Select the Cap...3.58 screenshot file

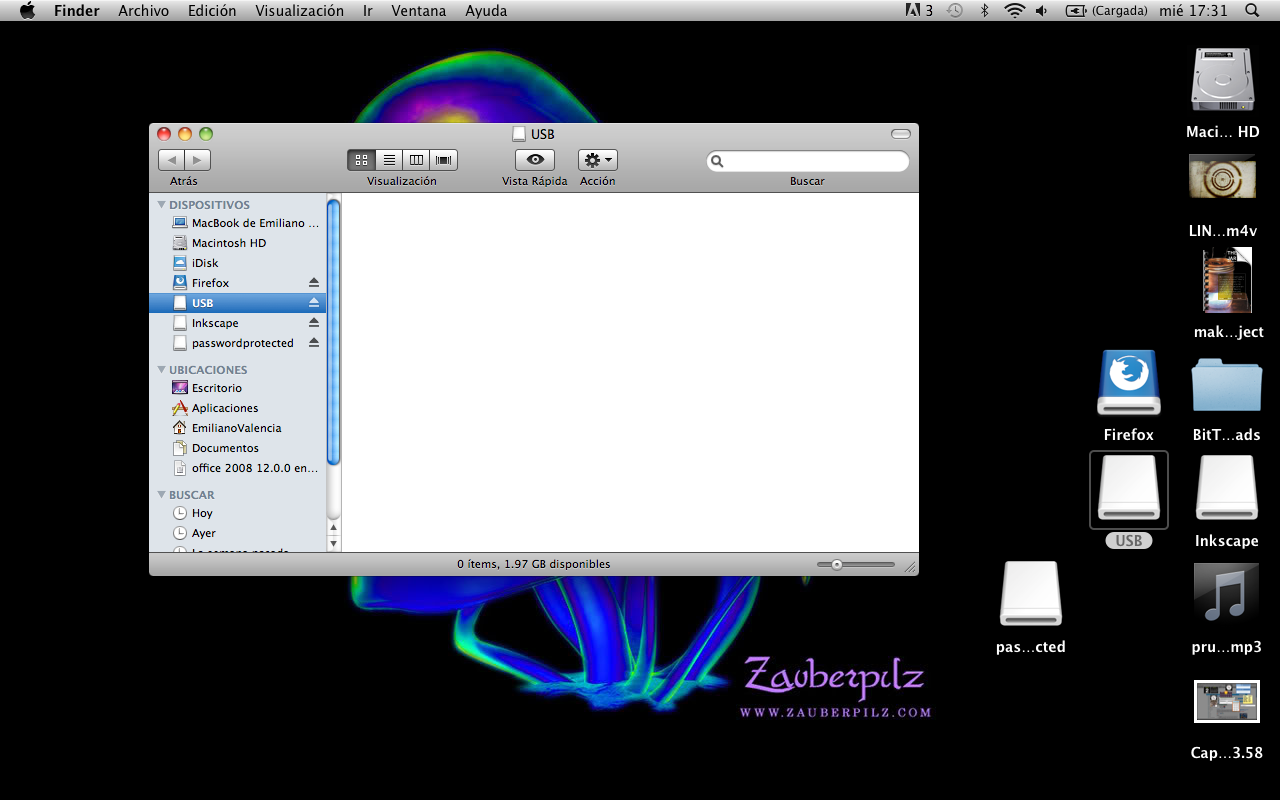[1227, 702]
